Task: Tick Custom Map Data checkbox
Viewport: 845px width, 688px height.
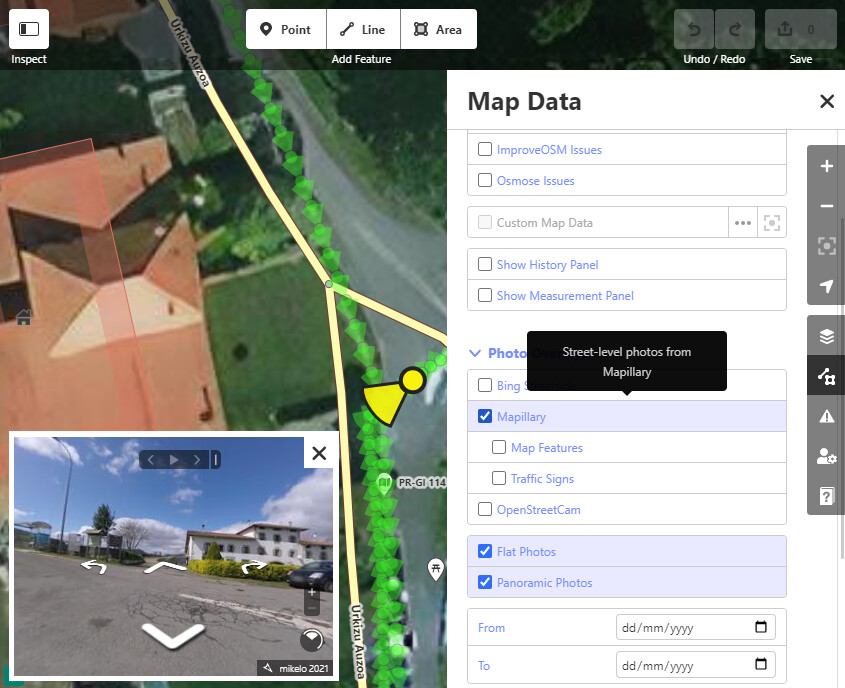Action: point(484,222)
